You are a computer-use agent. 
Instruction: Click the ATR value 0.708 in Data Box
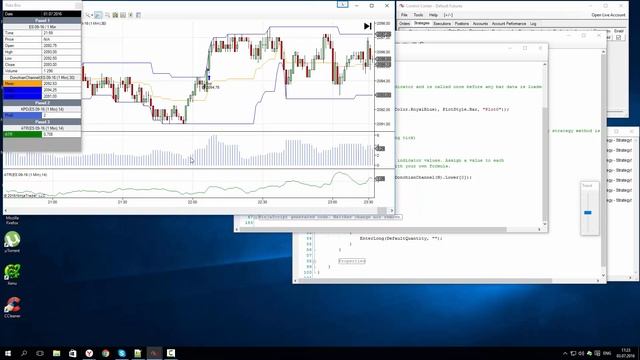(61, 134)
